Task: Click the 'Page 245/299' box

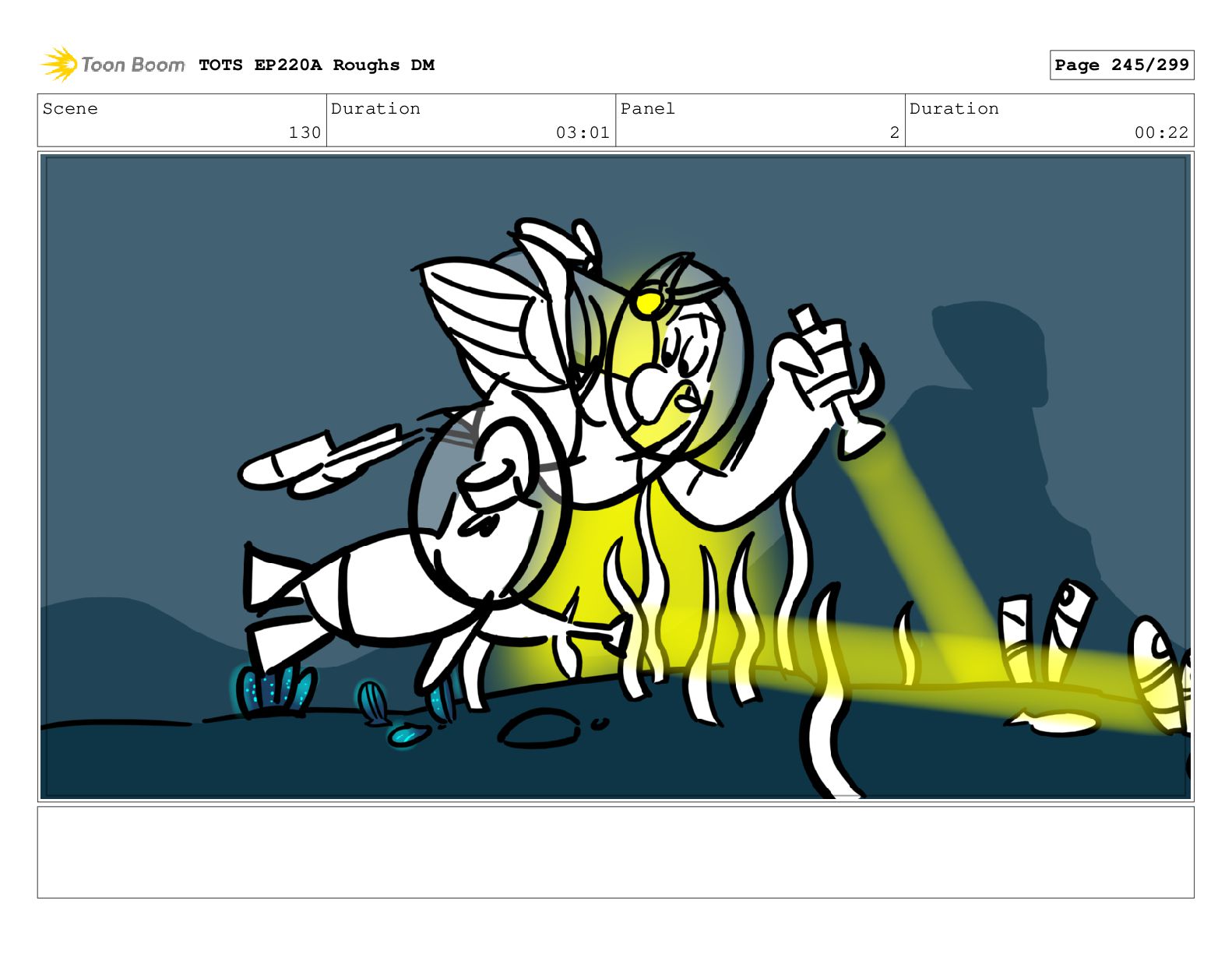Action: coord(1121,65)
